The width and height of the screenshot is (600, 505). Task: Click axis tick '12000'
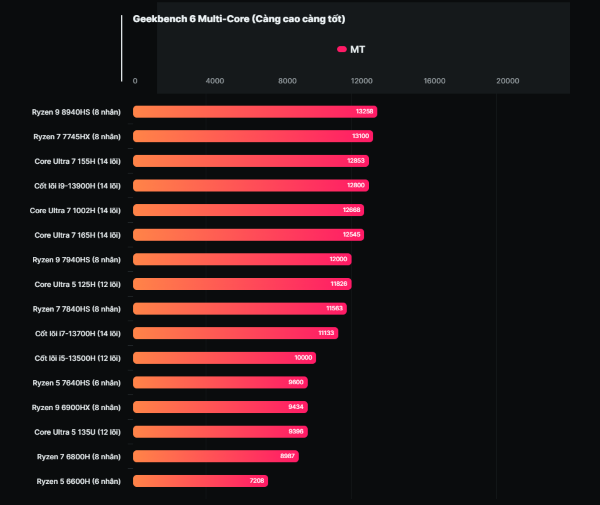[362, 81]
